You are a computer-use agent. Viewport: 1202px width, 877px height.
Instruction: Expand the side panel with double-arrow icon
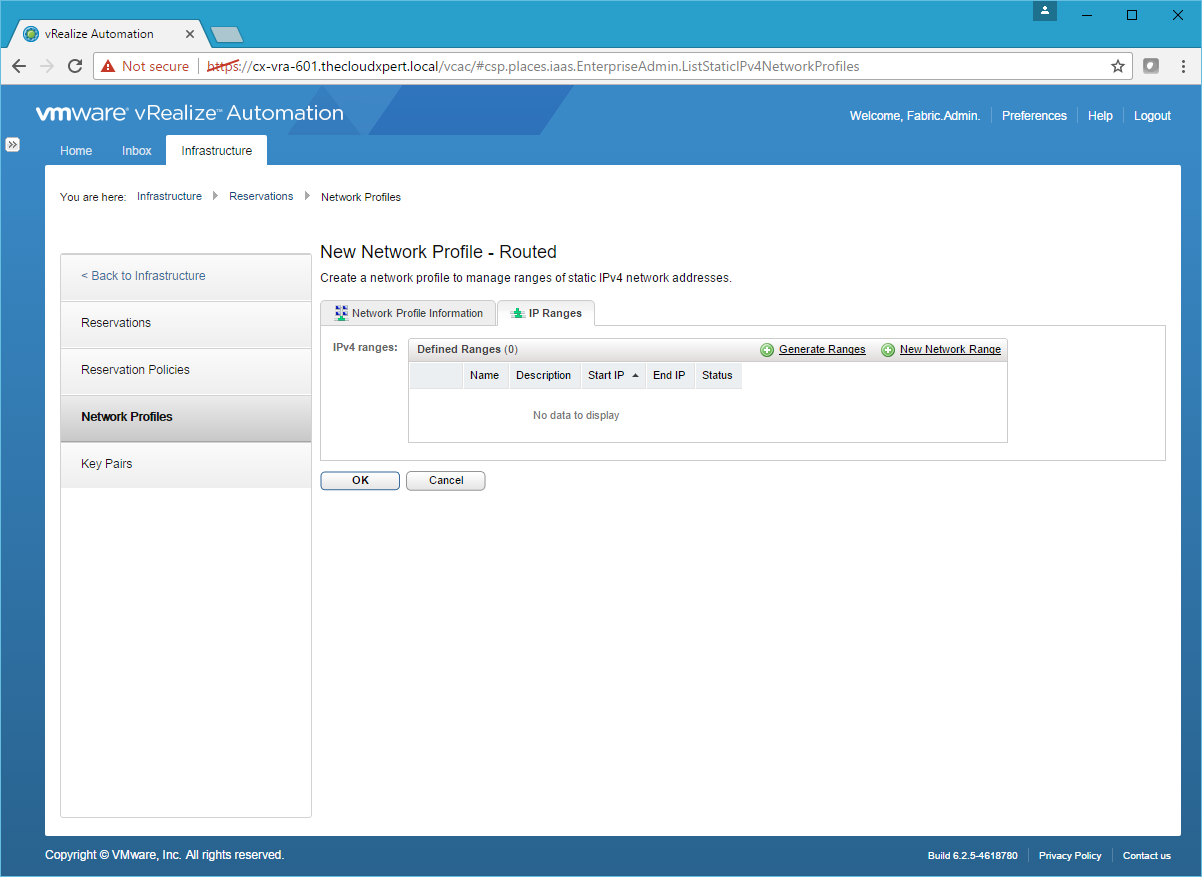[13, 144]
